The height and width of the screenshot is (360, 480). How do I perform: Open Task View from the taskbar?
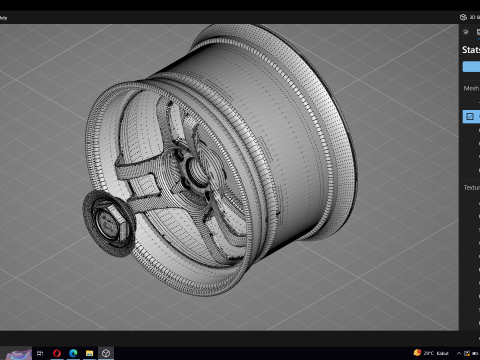pyautogui.click(x=40, y=353)
